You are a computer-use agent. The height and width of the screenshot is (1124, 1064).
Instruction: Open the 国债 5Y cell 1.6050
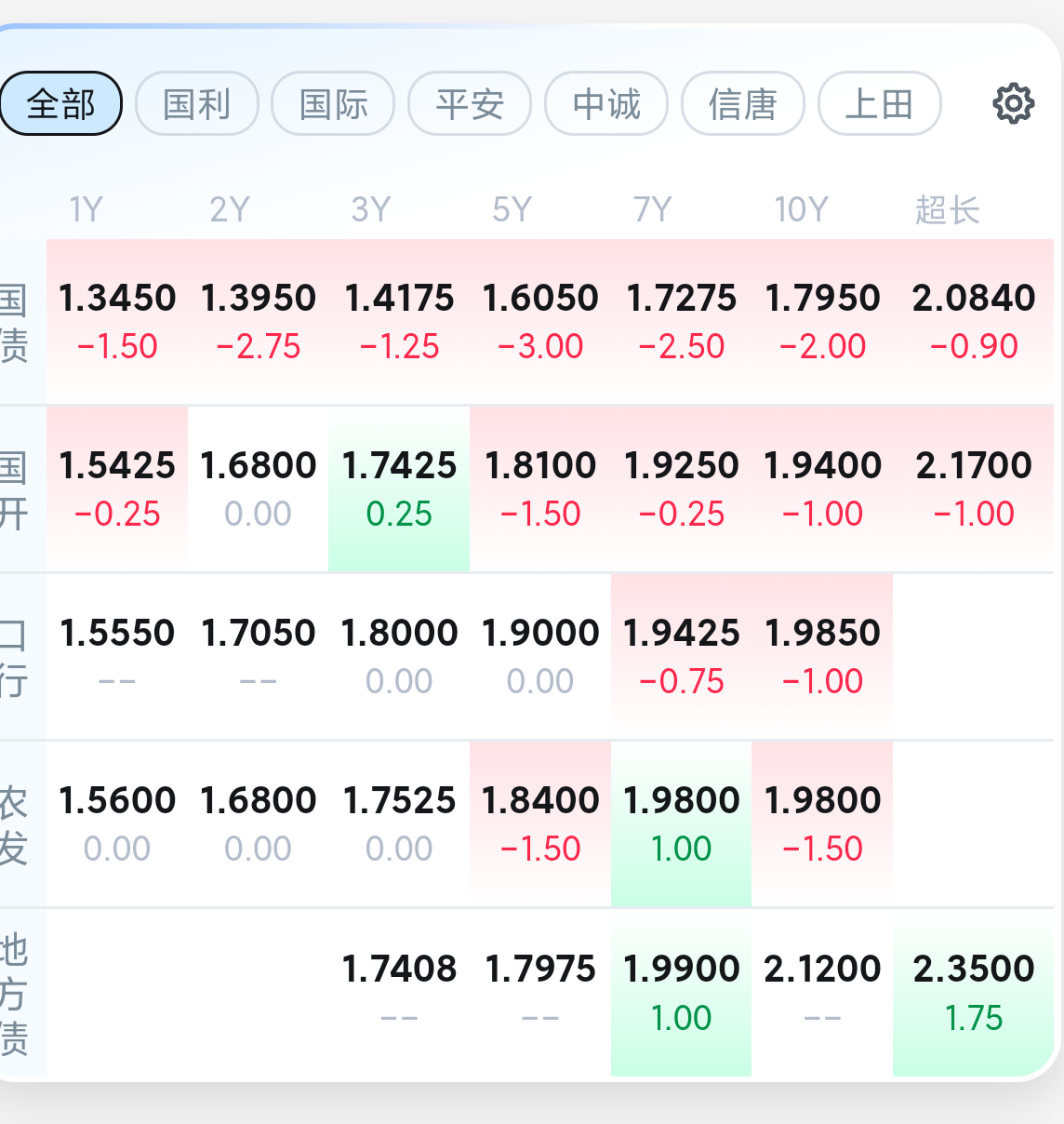(x=540, y=321)
